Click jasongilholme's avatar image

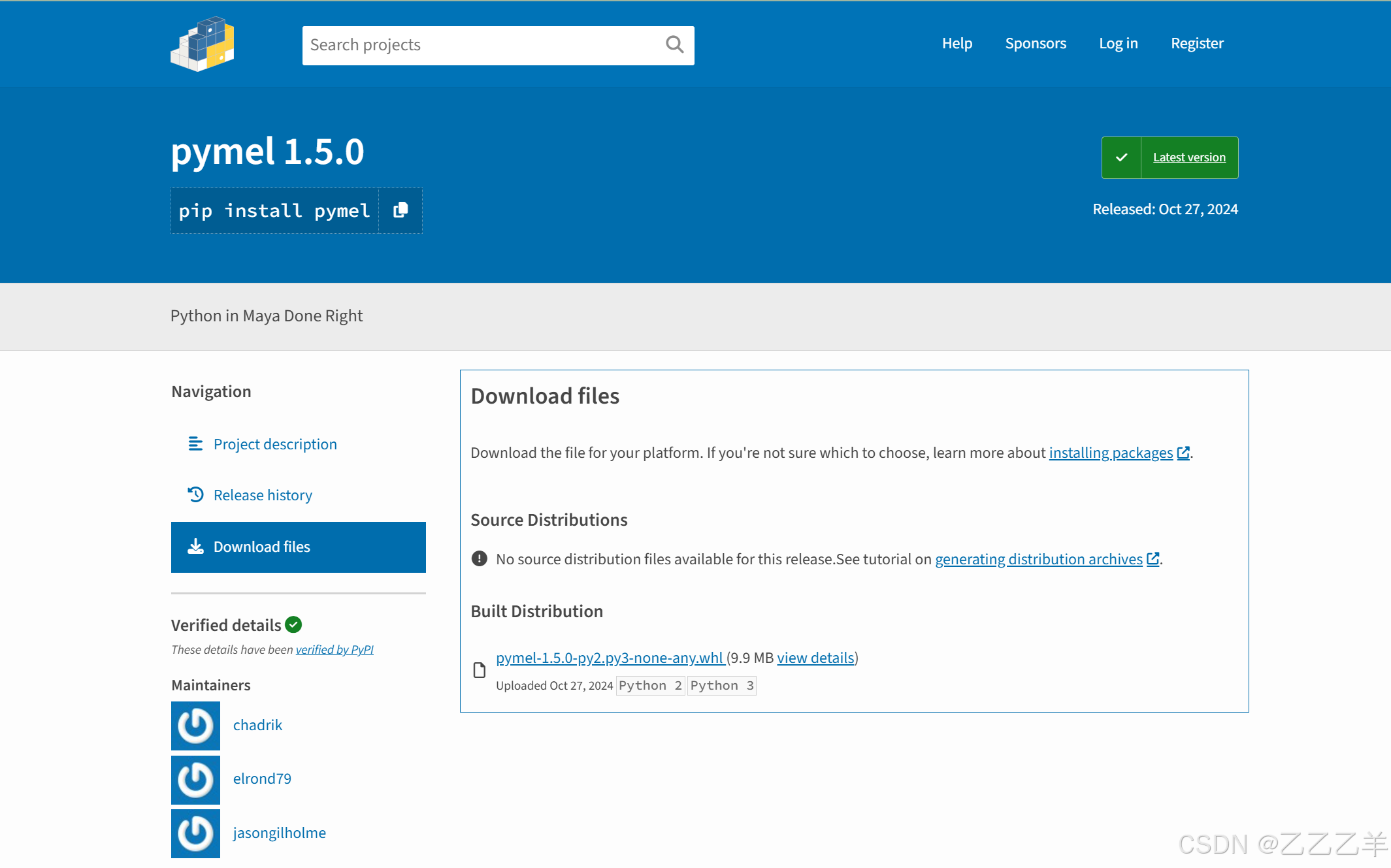point(195,833)
